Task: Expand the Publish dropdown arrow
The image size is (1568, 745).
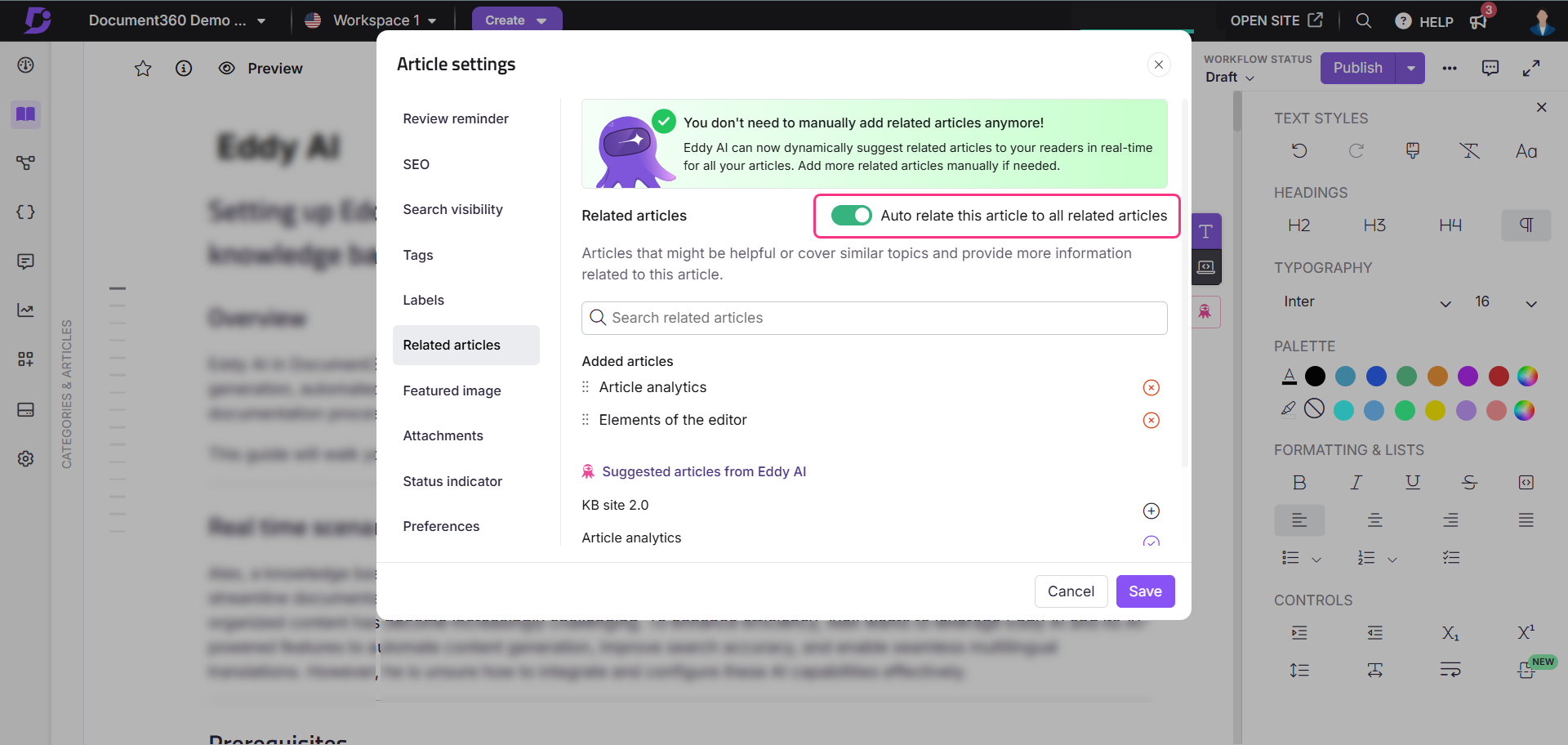Action: 1410,68
